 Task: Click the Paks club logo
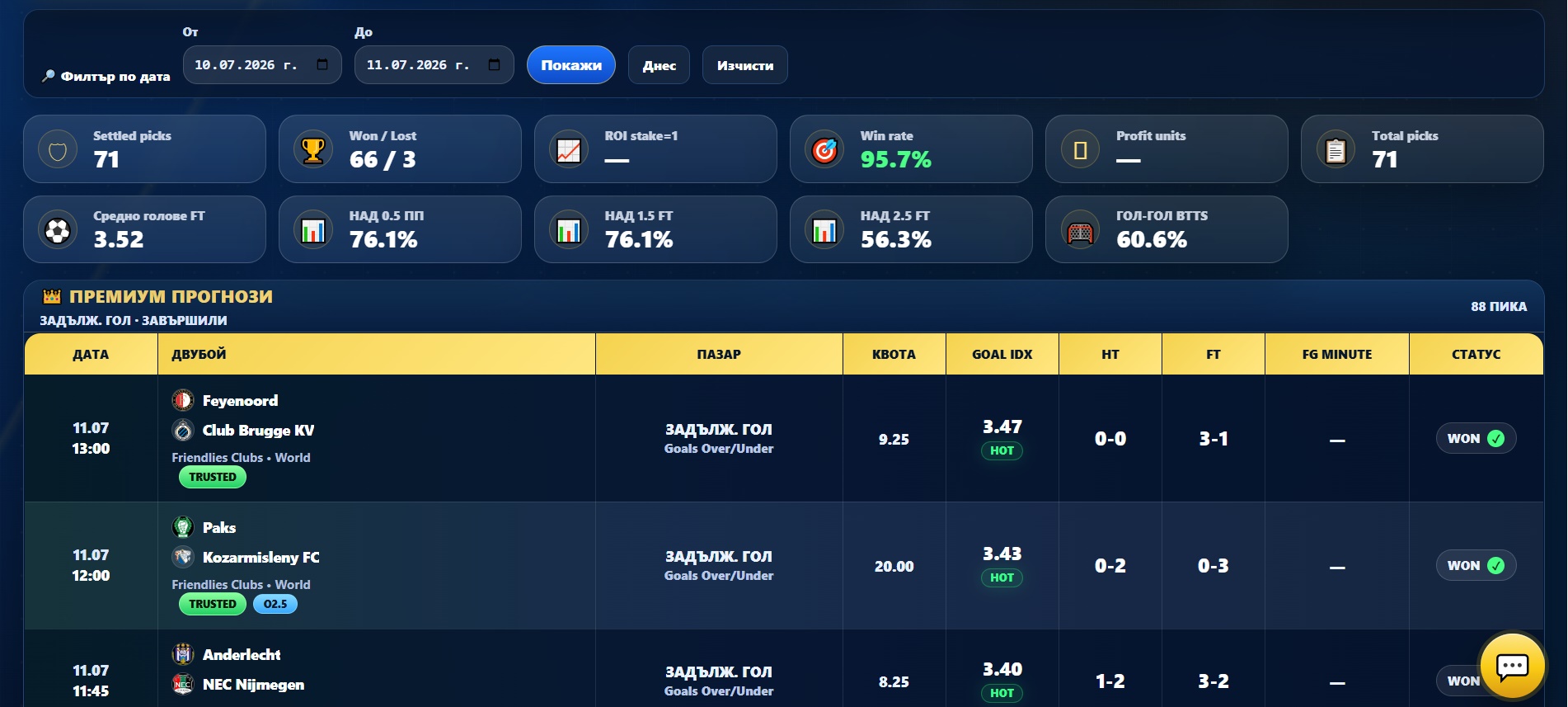(x=183, y=528)
